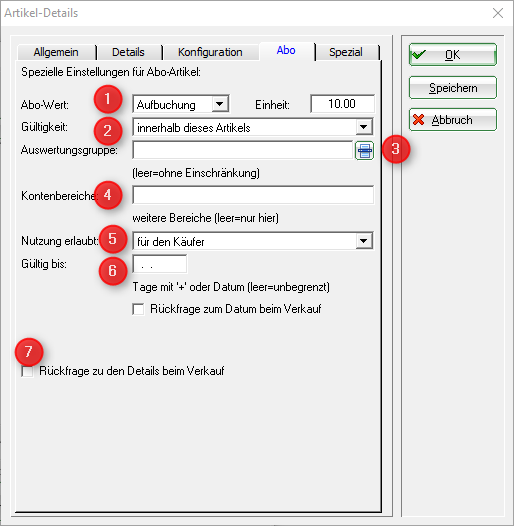The image size is (514, 526).
Task: Open the Konfiguration tab
Action: [x=210, y=52]
